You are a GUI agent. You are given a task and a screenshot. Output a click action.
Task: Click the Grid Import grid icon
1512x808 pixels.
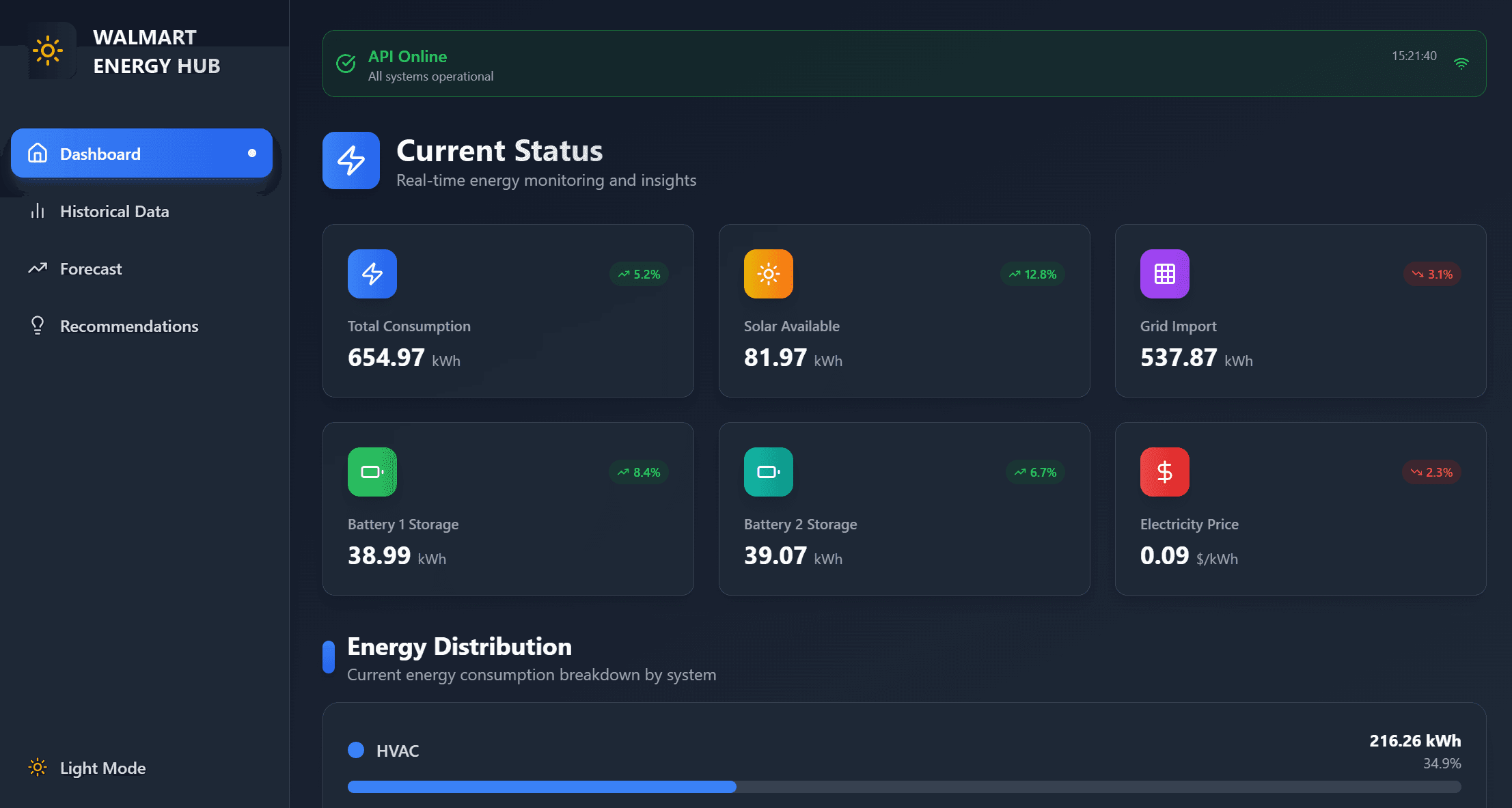[1165, 274]
